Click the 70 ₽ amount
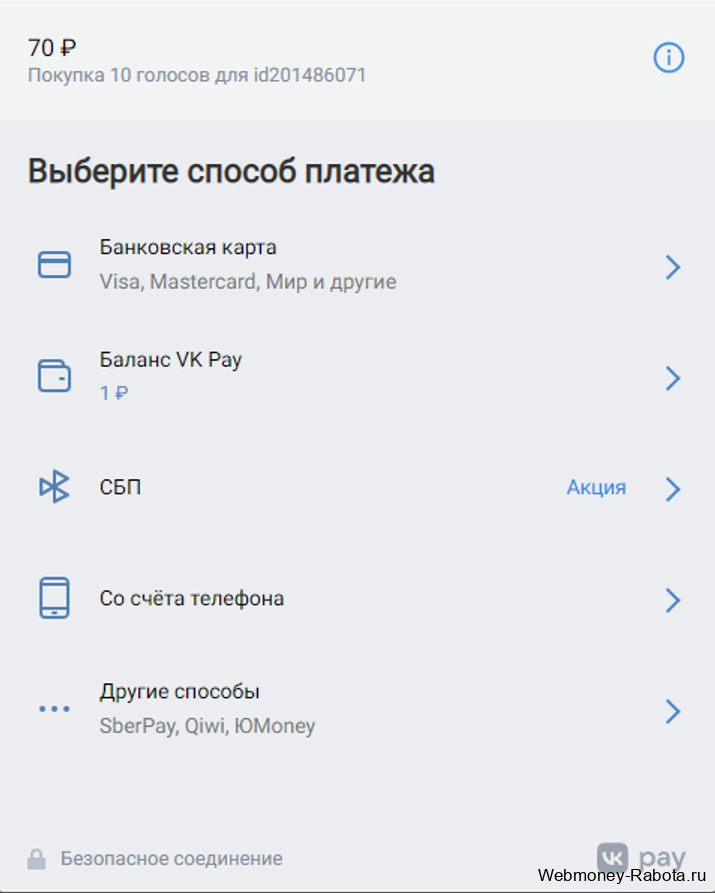Viewport: 715px width, 893px height. coord(52,48)
